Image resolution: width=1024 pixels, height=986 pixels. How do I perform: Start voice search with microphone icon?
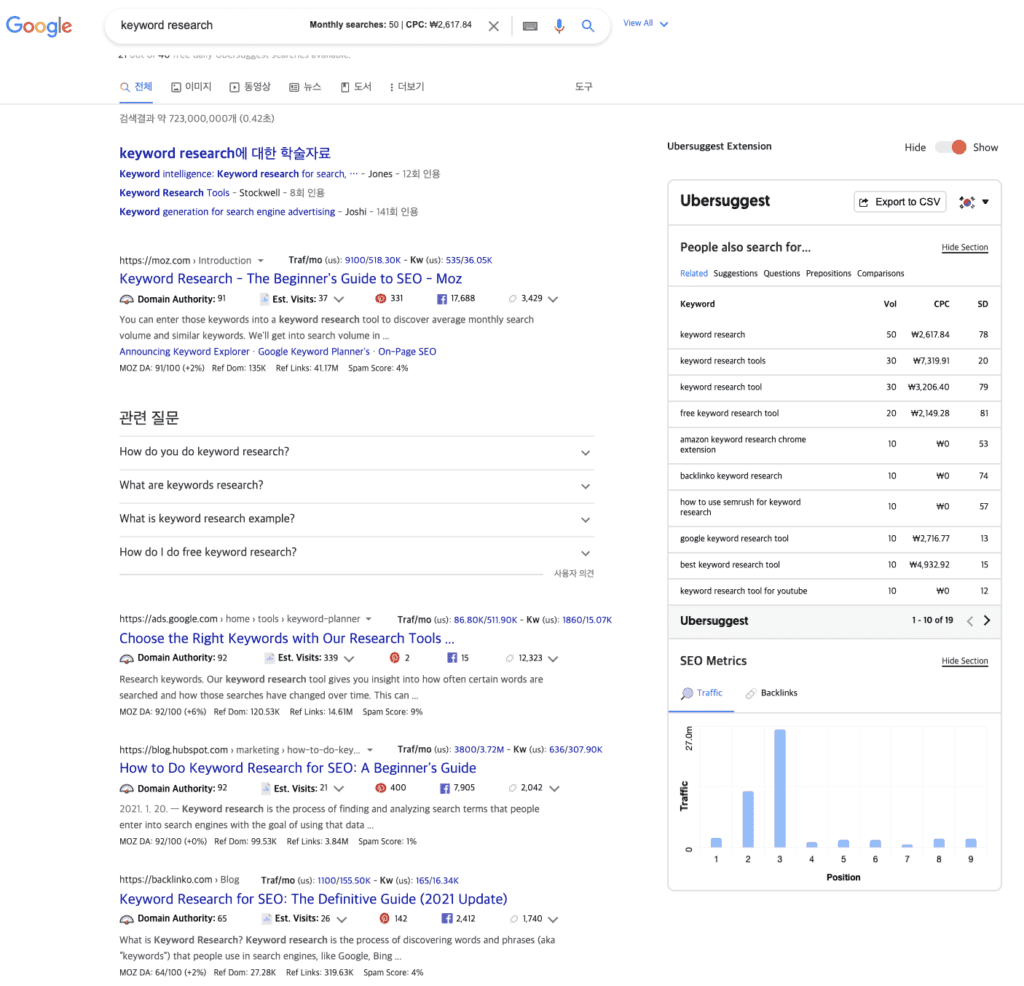(x=559, y=26)
